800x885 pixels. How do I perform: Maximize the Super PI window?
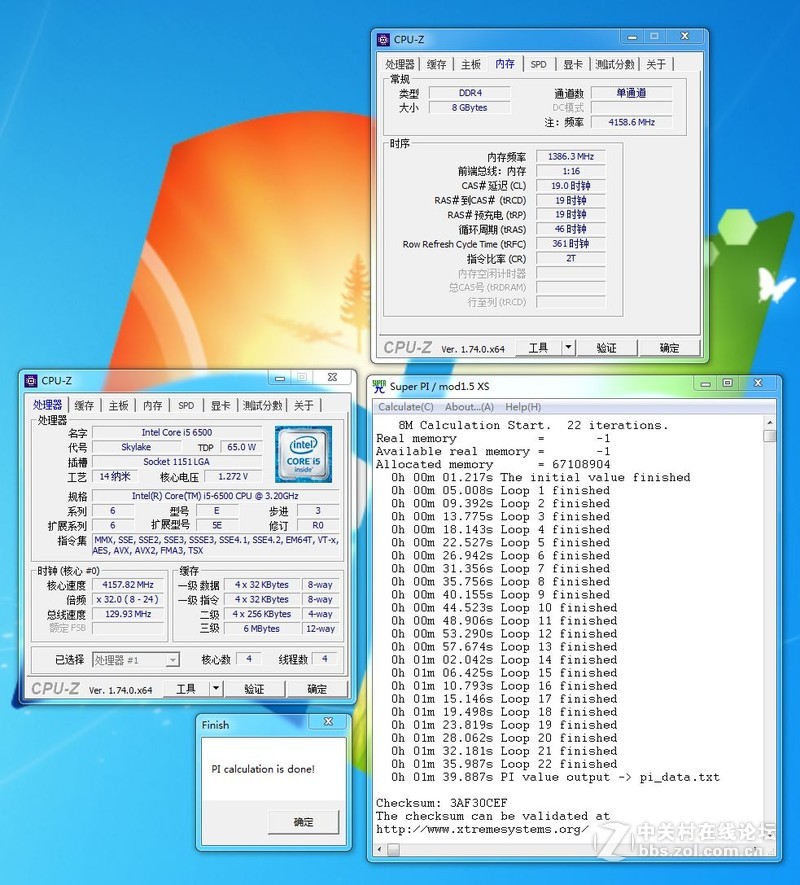pyautogui.click(x=727, y=384)
